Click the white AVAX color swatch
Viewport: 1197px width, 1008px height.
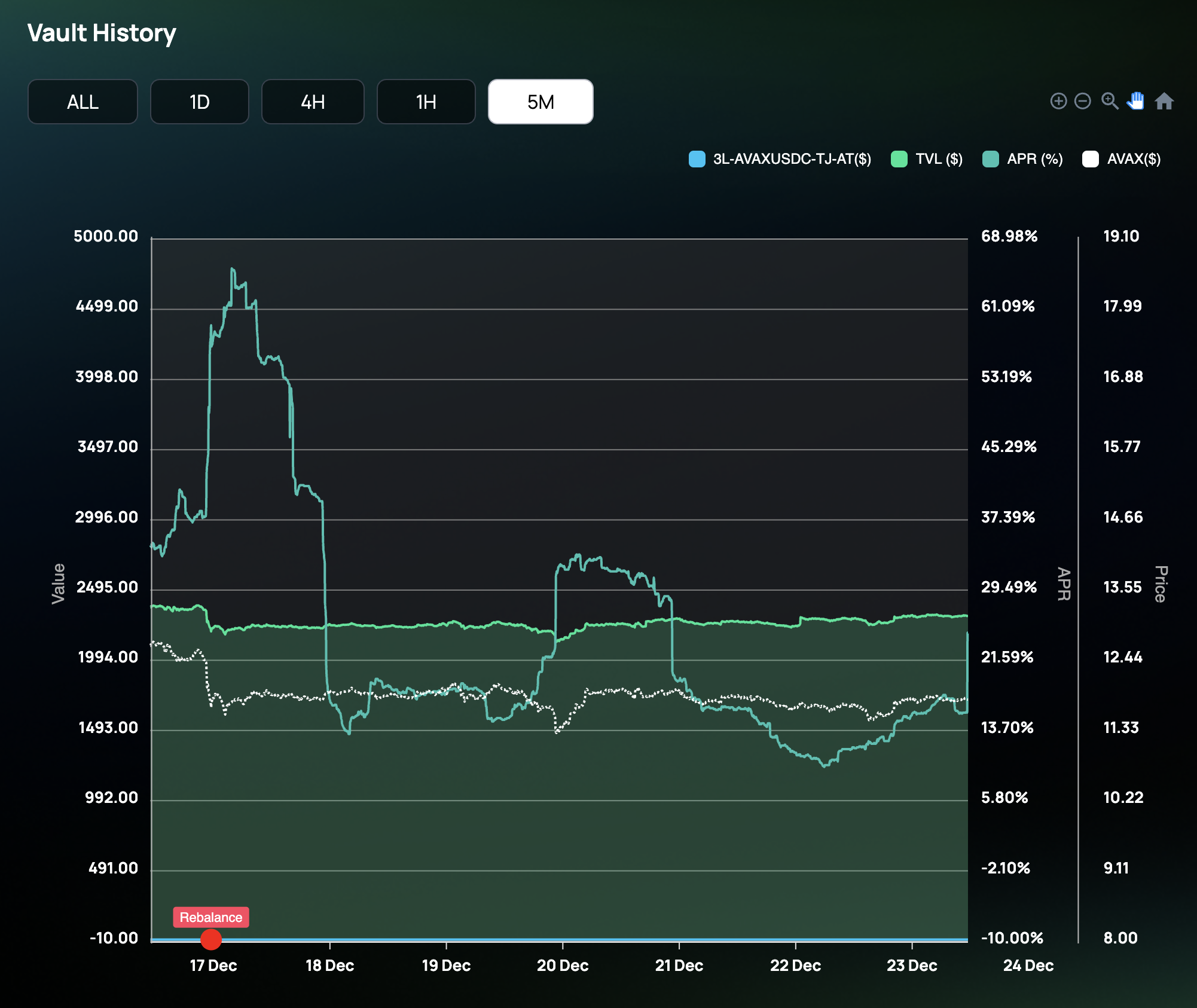tap(1091, 159)
